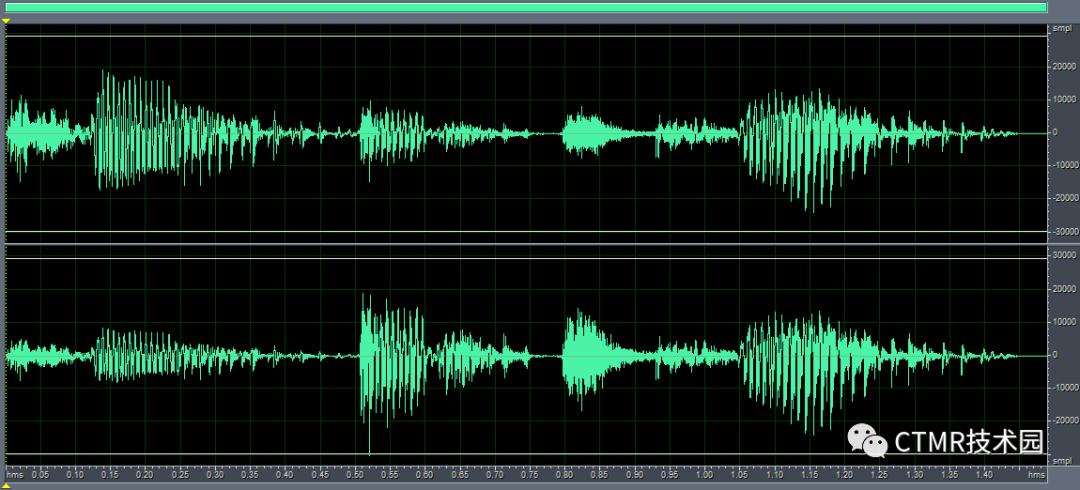The image size is (1080, 490).
Task: Click the 0.40 mark on the time ruler
Action: (285, 476)
